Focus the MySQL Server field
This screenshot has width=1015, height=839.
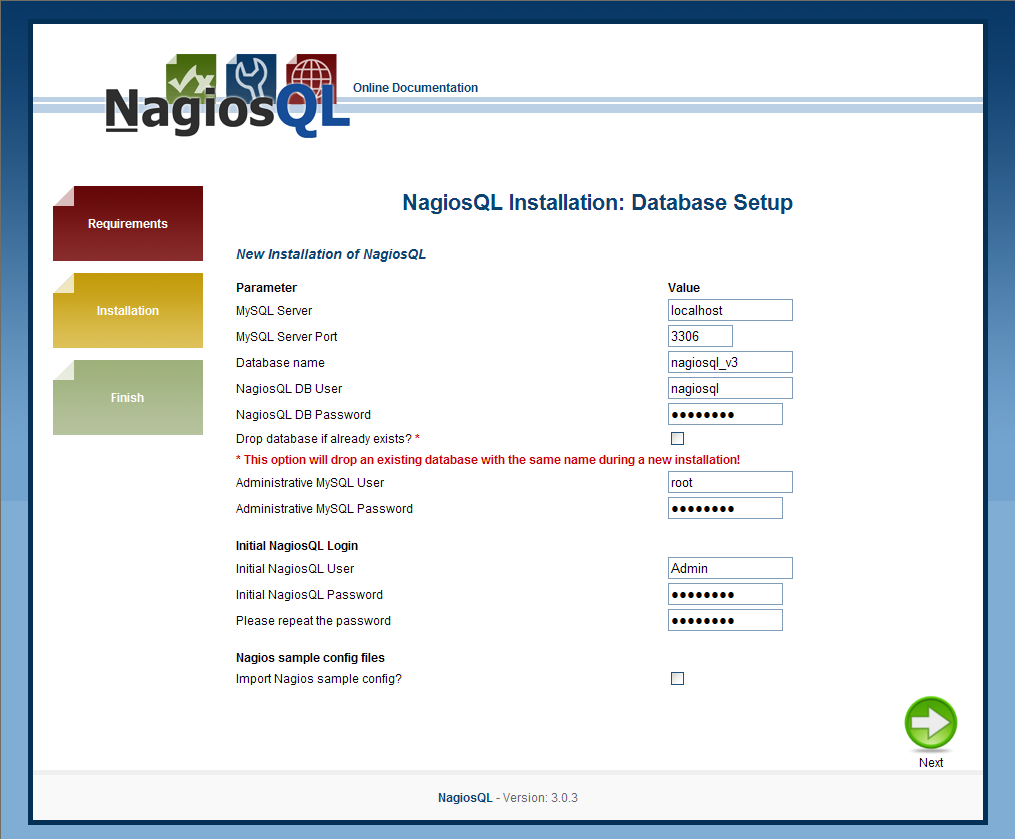pyautogui.click(x=730, y=310)
